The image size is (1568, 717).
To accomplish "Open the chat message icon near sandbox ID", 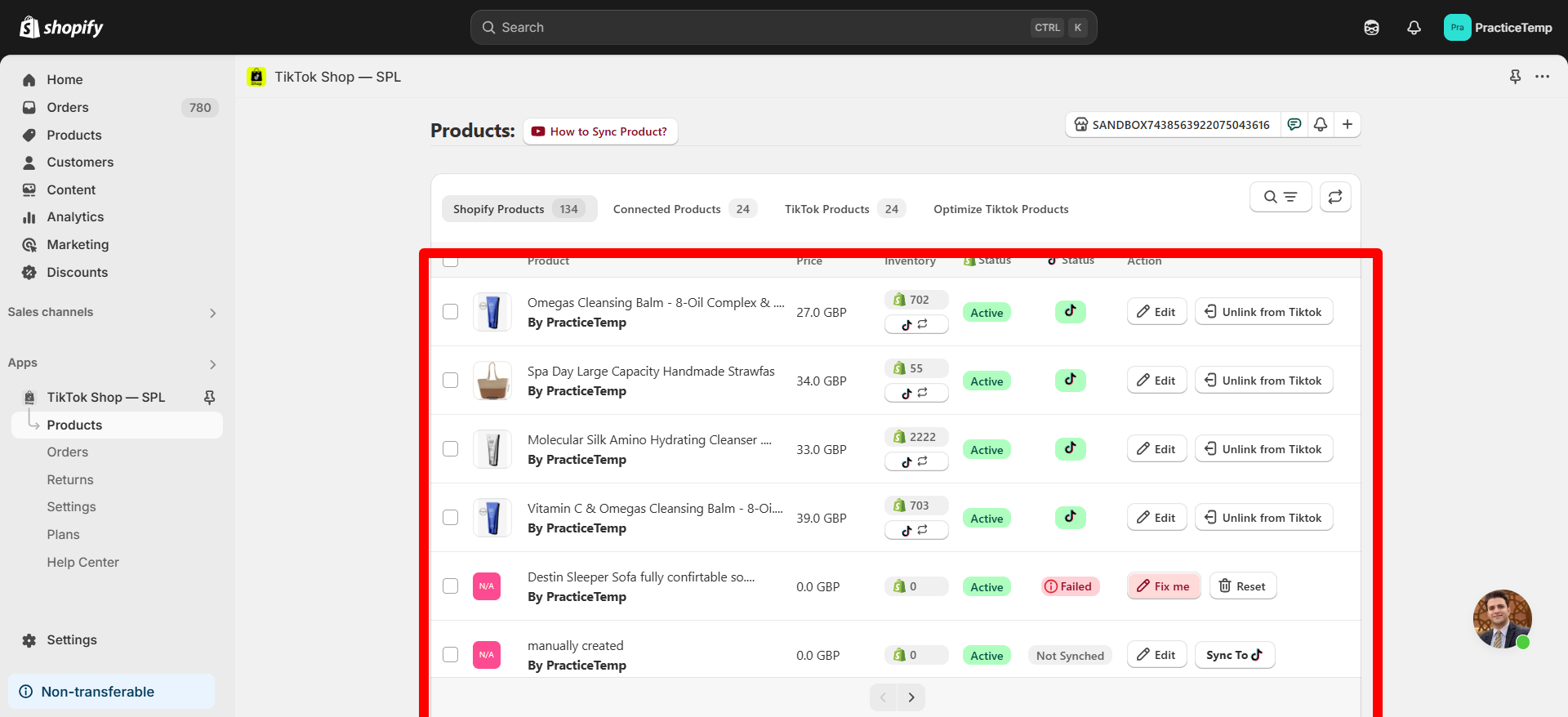I will click(x=1294, y=124).
